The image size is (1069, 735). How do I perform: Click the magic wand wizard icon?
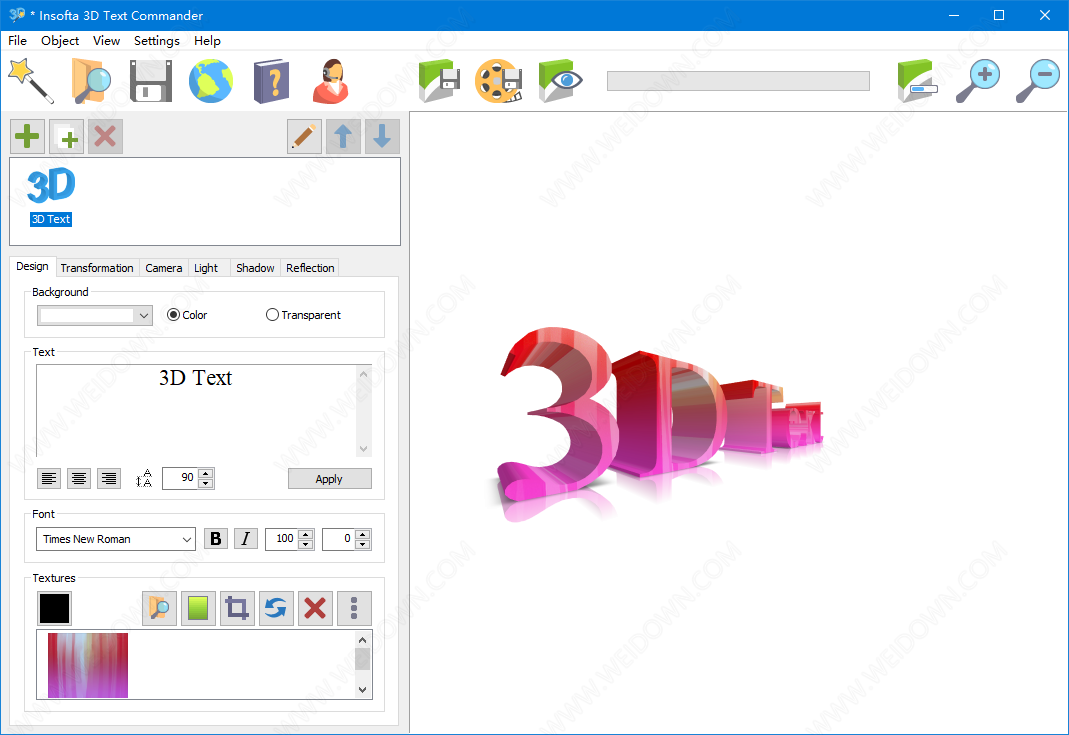click(30, 81)
